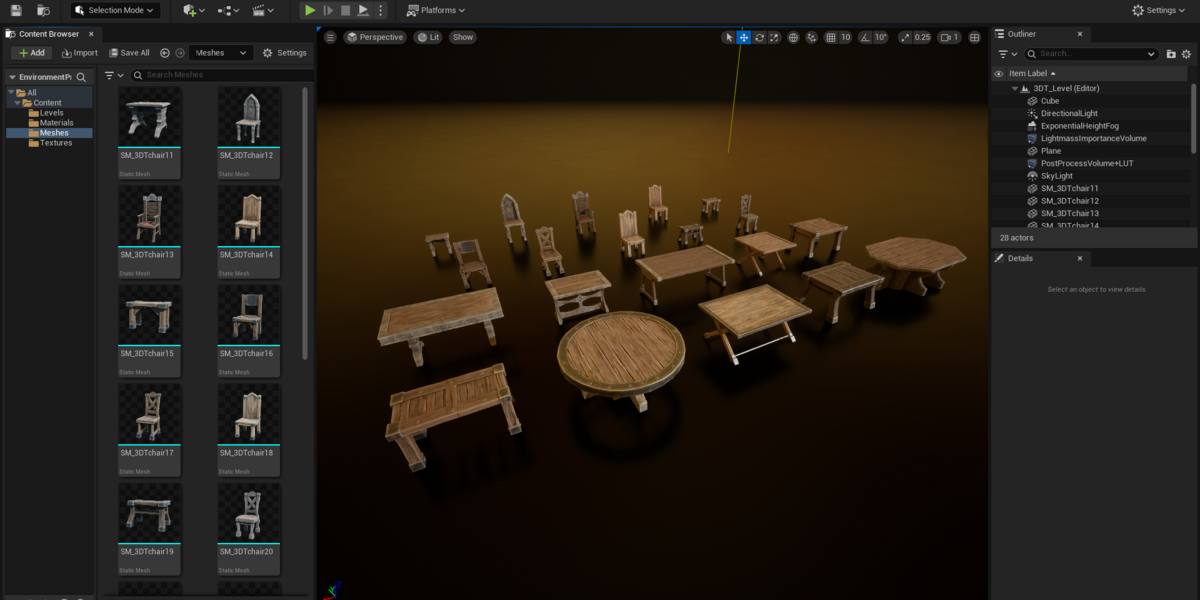Open play mode options via three dots
The width and height of the screenshot is (1200, 600).
380,10
